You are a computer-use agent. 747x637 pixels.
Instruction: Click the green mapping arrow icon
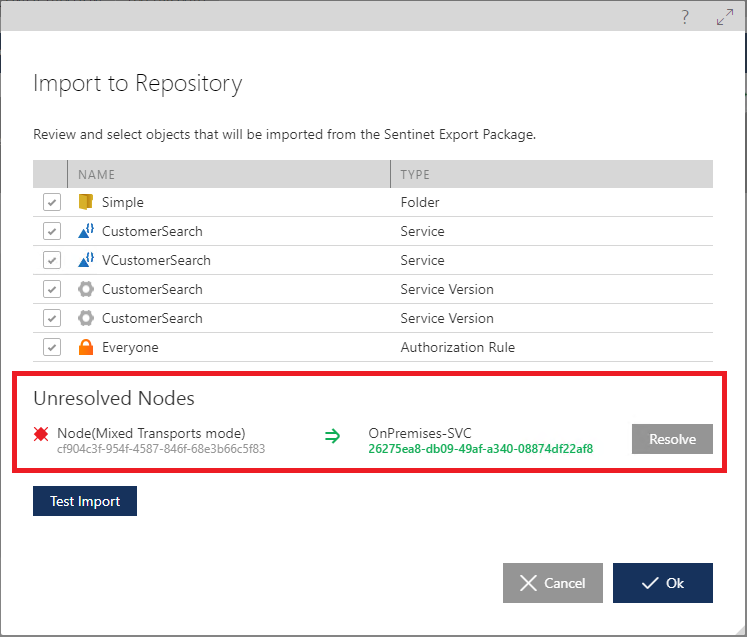pyautogui.click(x=331, y=435)
